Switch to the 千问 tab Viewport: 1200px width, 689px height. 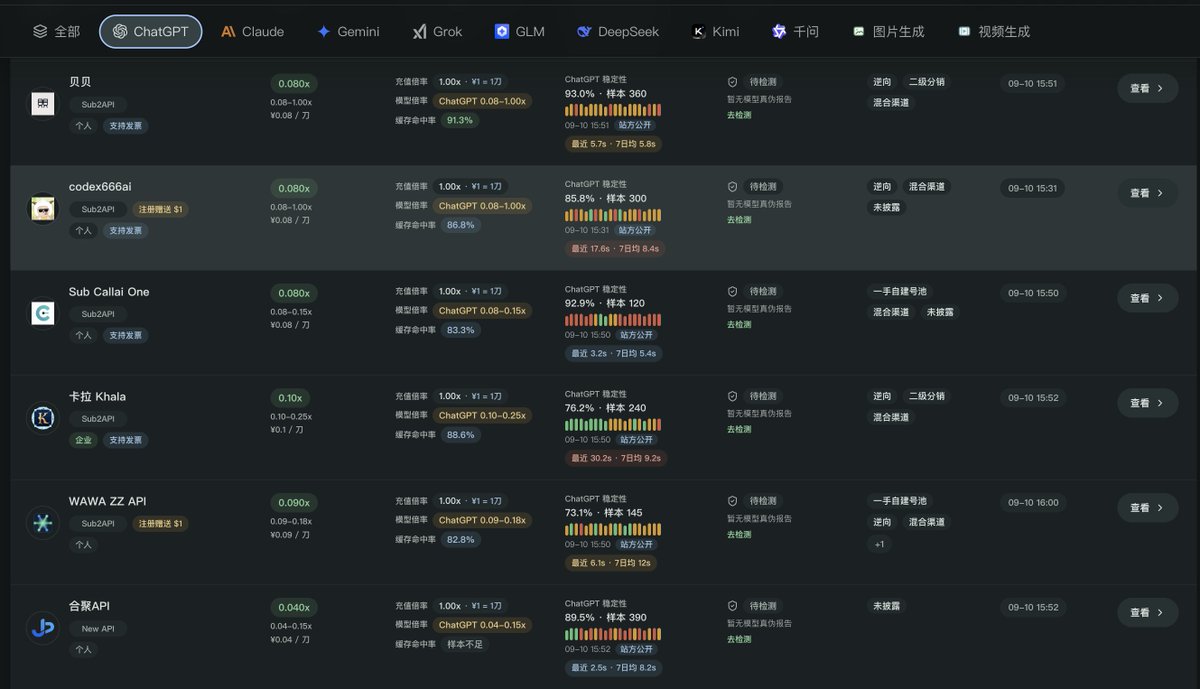795,31
